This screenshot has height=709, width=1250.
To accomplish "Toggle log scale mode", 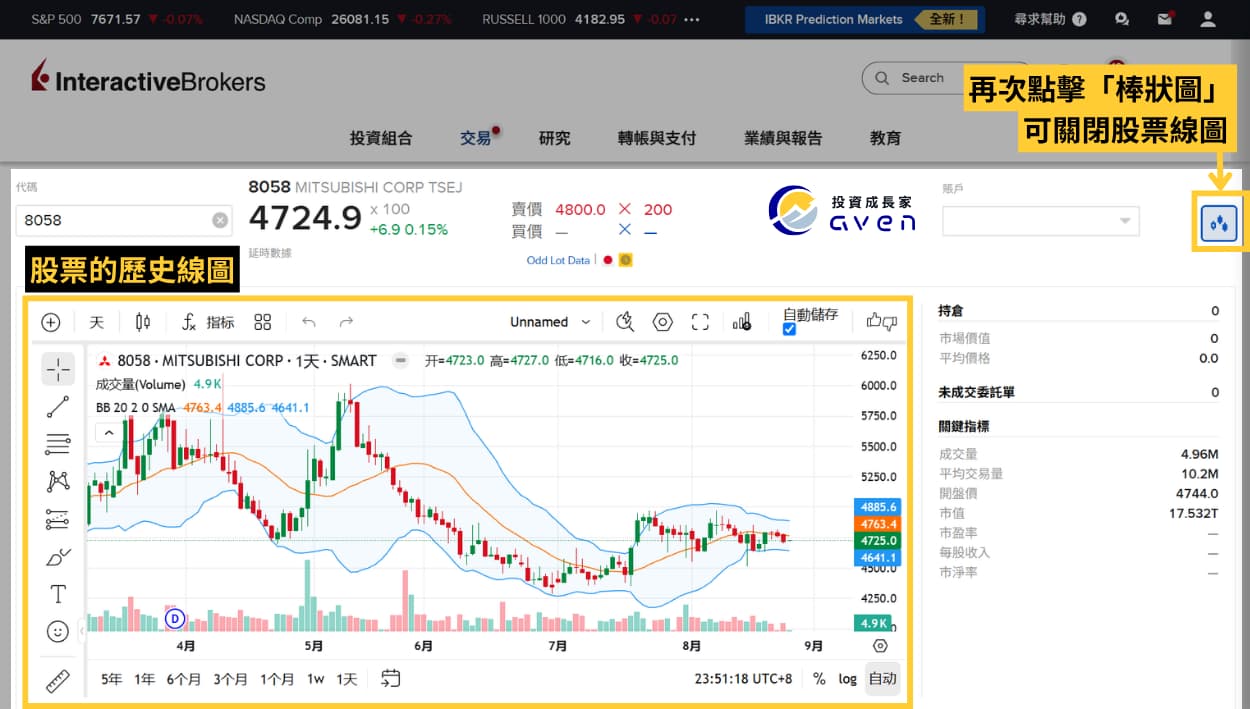I will [x=848, y=678].
